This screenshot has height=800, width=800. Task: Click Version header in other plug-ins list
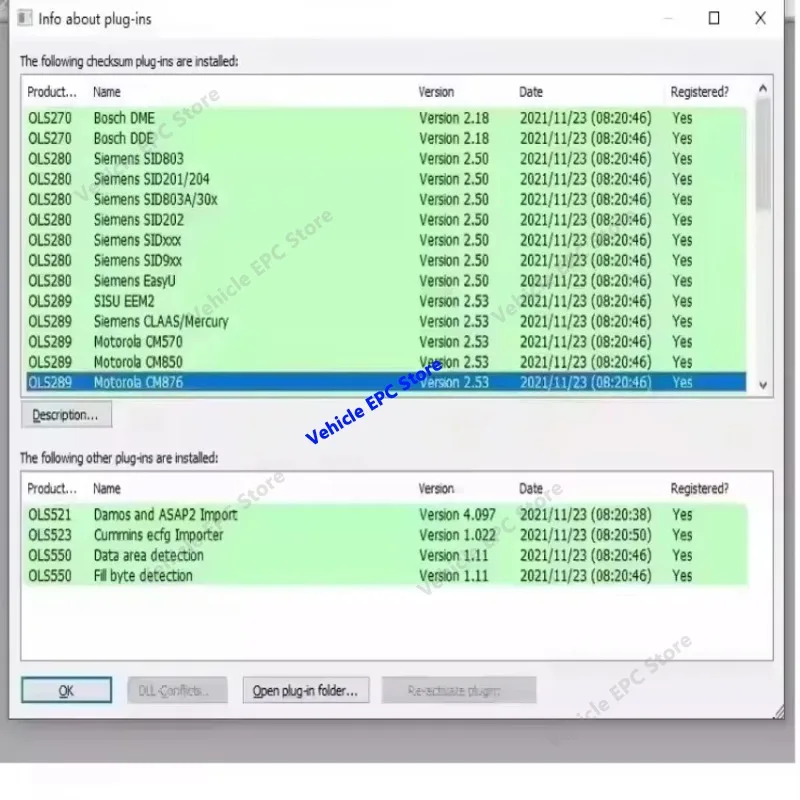point(436,489)
